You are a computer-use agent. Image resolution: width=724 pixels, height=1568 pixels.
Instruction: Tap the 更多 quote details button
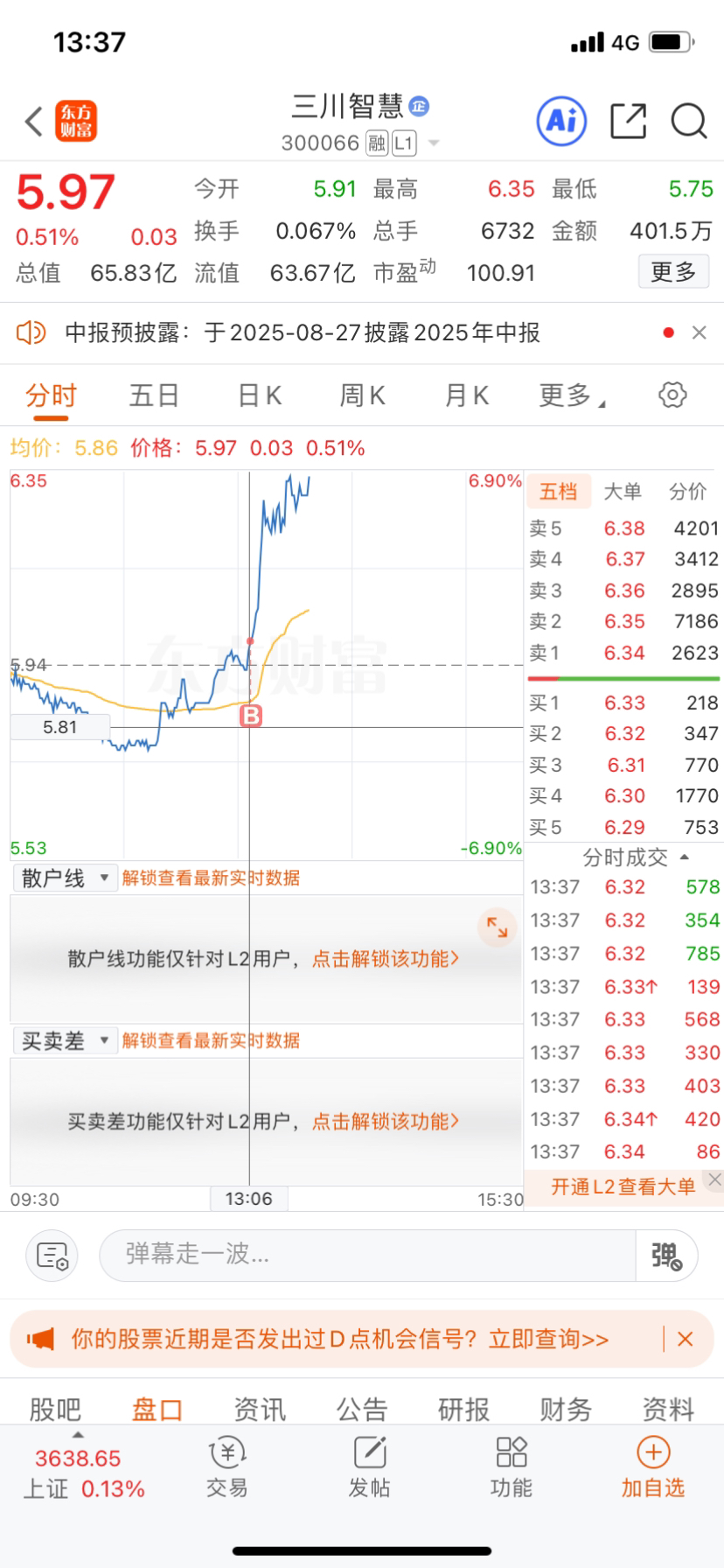pos(673,272)
